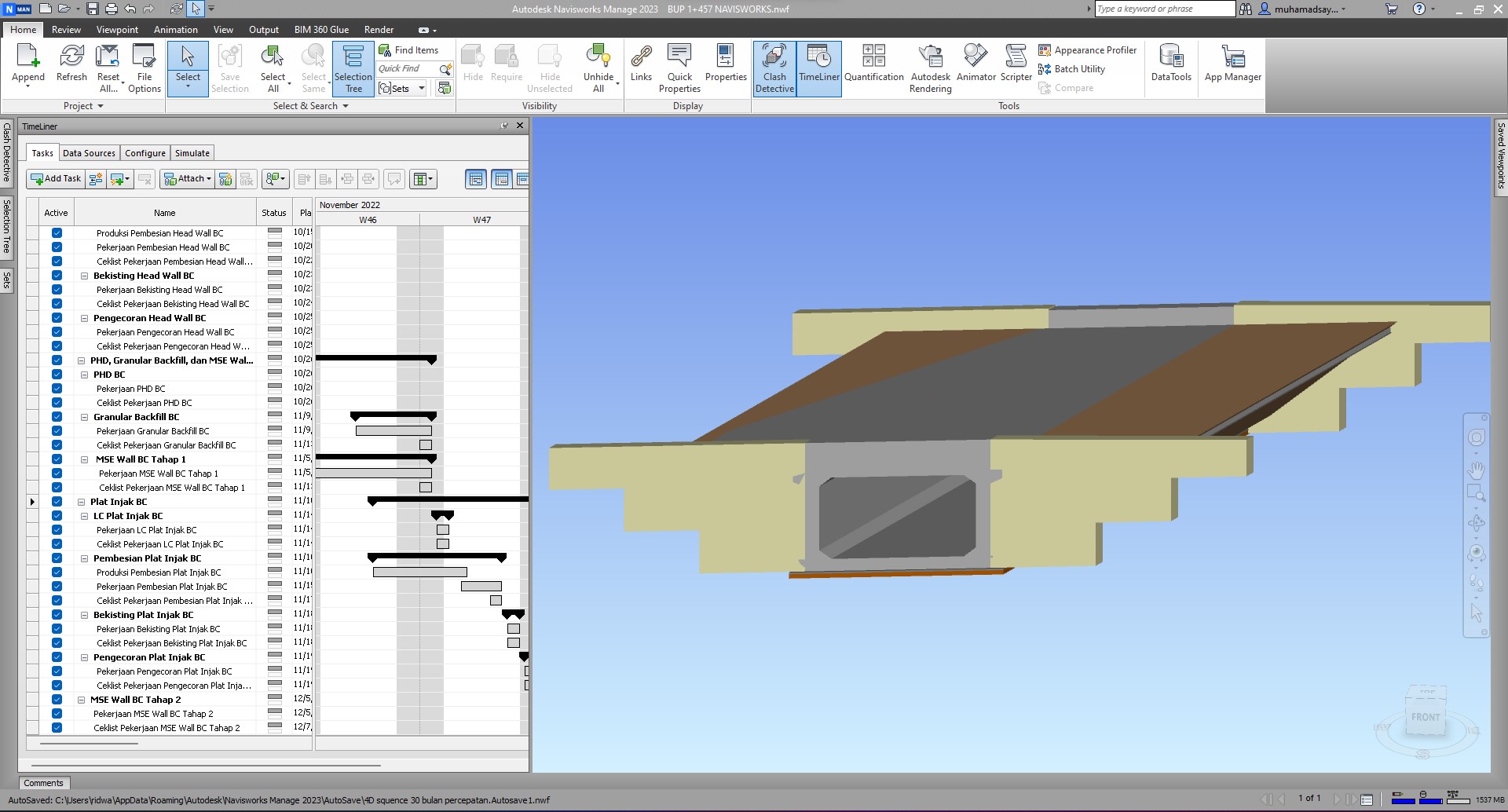Activate the Select tool
Viewport: 1508px width, 812px height.
click(x=188, y=68)
